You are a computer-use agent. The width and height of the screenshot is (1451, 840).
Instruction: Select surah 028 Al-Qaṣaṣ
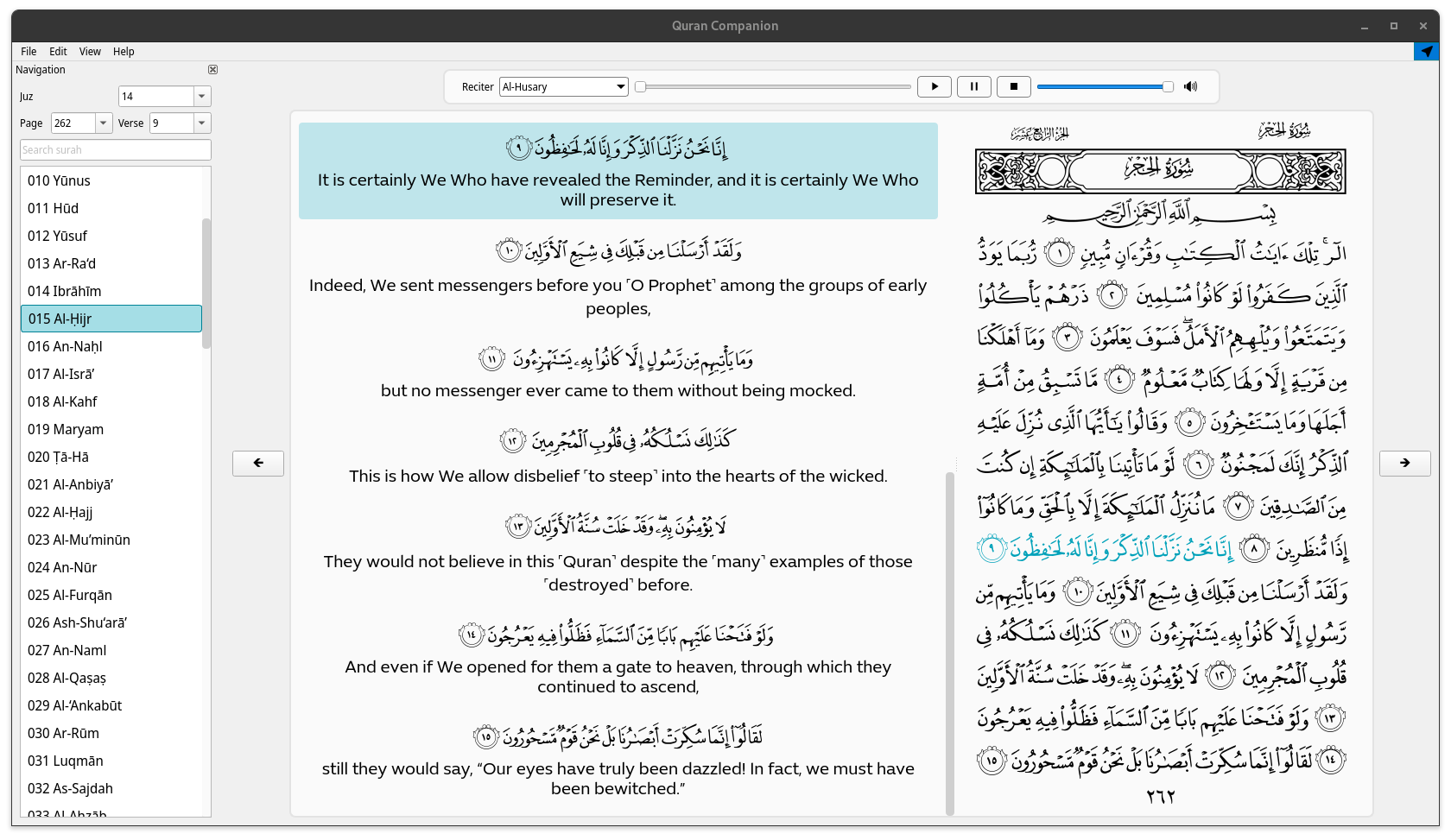(x=111, y=678)
